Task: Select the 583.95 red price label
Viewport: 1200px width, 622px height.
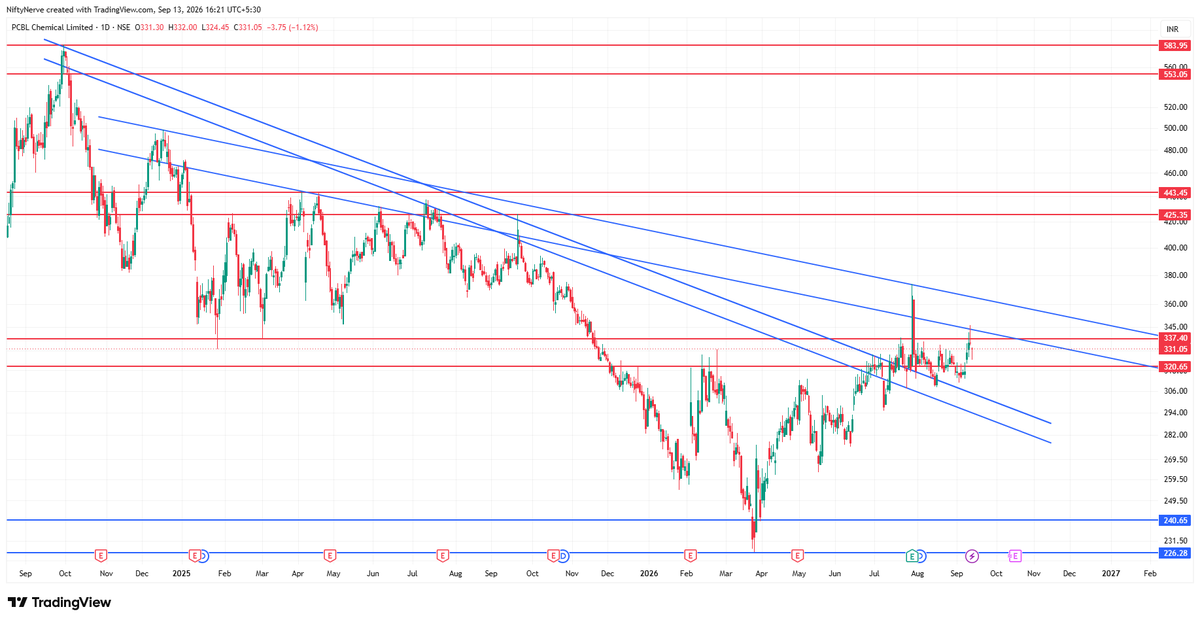Action: (x=1175, y=46)
